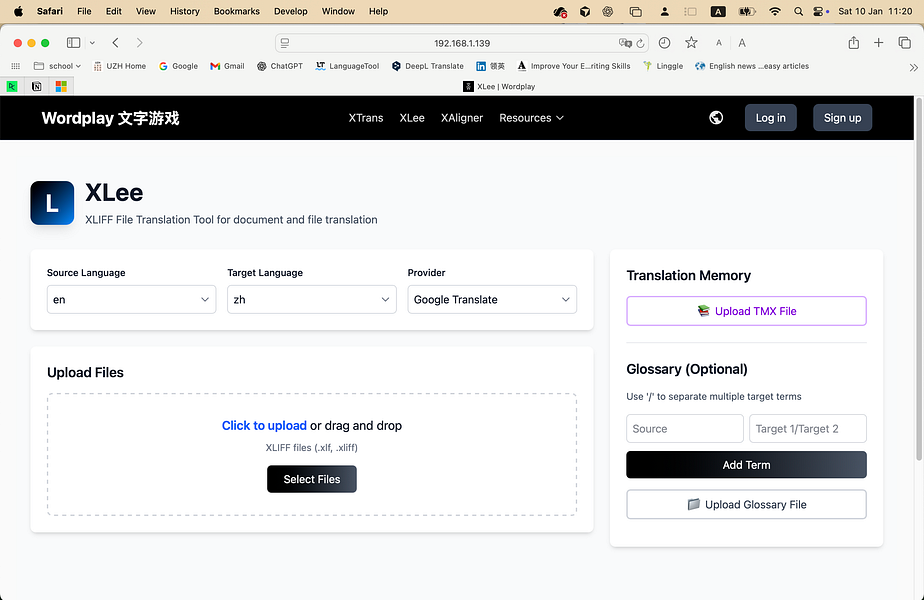Click the 'Click to upload' link
This screenshot has width=924, height=600.
(264, 426)
